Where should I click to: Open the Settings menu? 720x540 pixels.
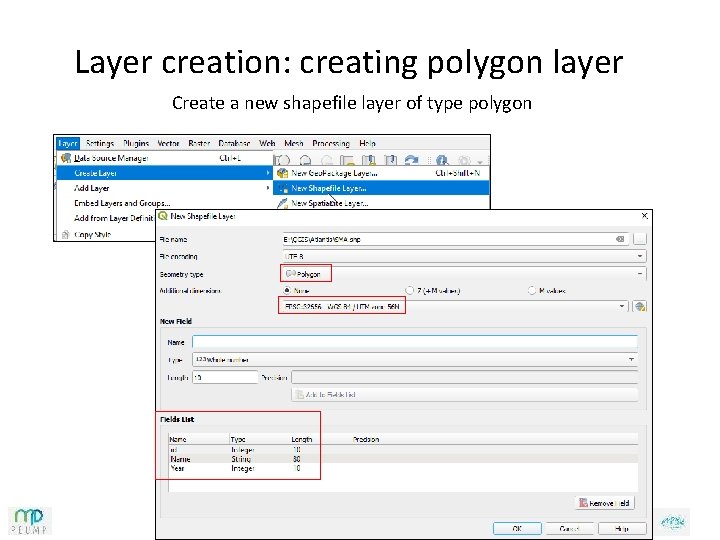point(100,143)
